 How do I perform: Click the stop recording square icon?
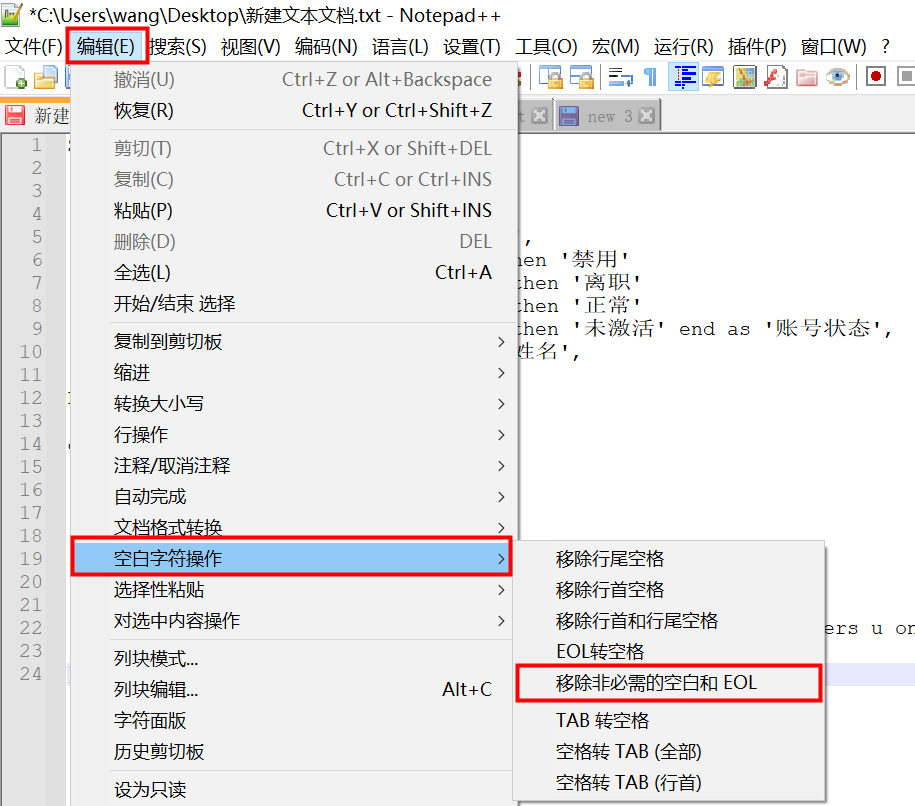905,77
